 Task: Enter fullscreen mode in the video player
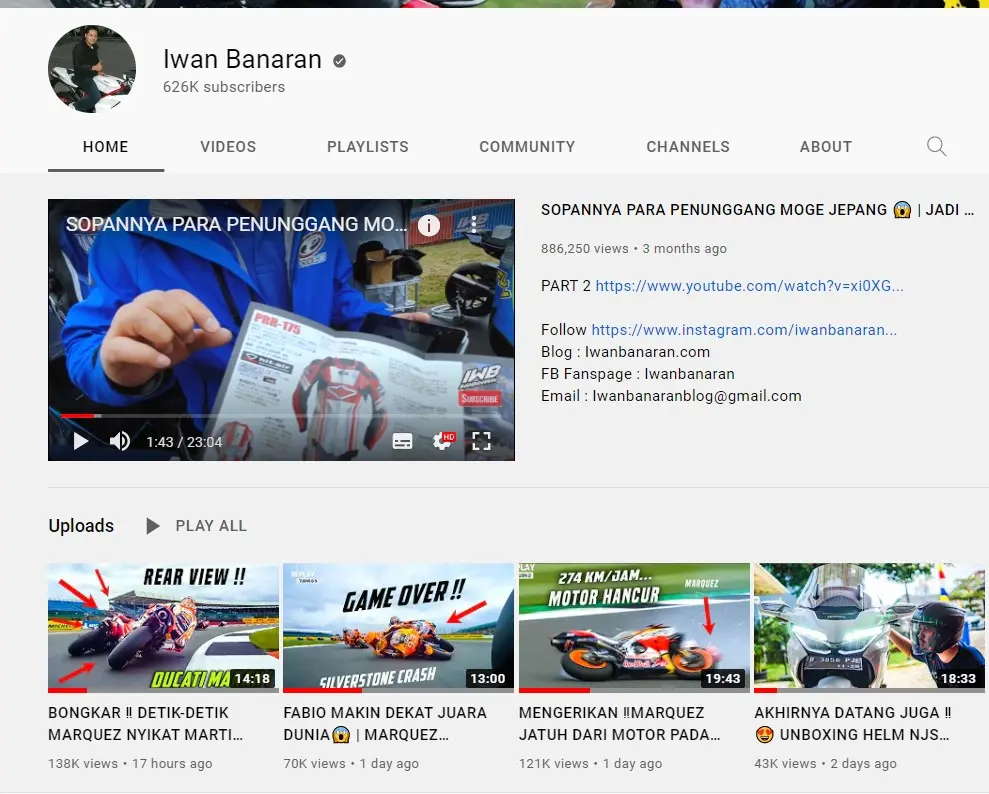pos(481,441)
